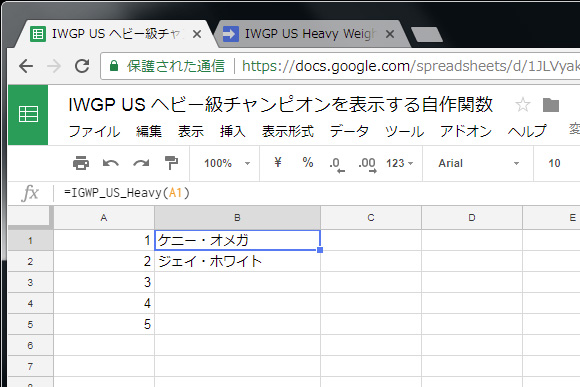Select the paint format roller icon
The image size is (580, 387).
171,163
